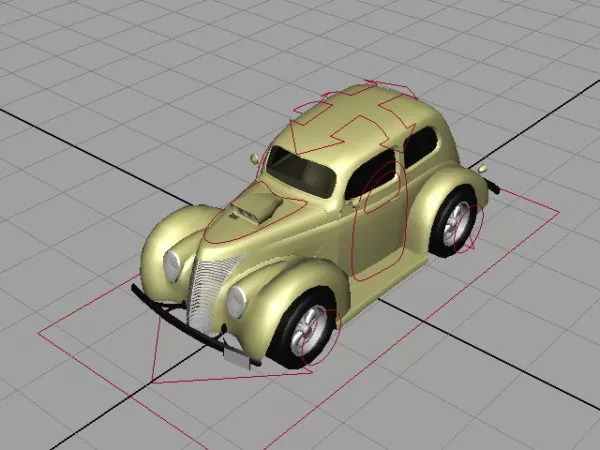This screenshot has height=450, width=600.
Task: Click the headlight above the license plate
Action: point(236,302)
